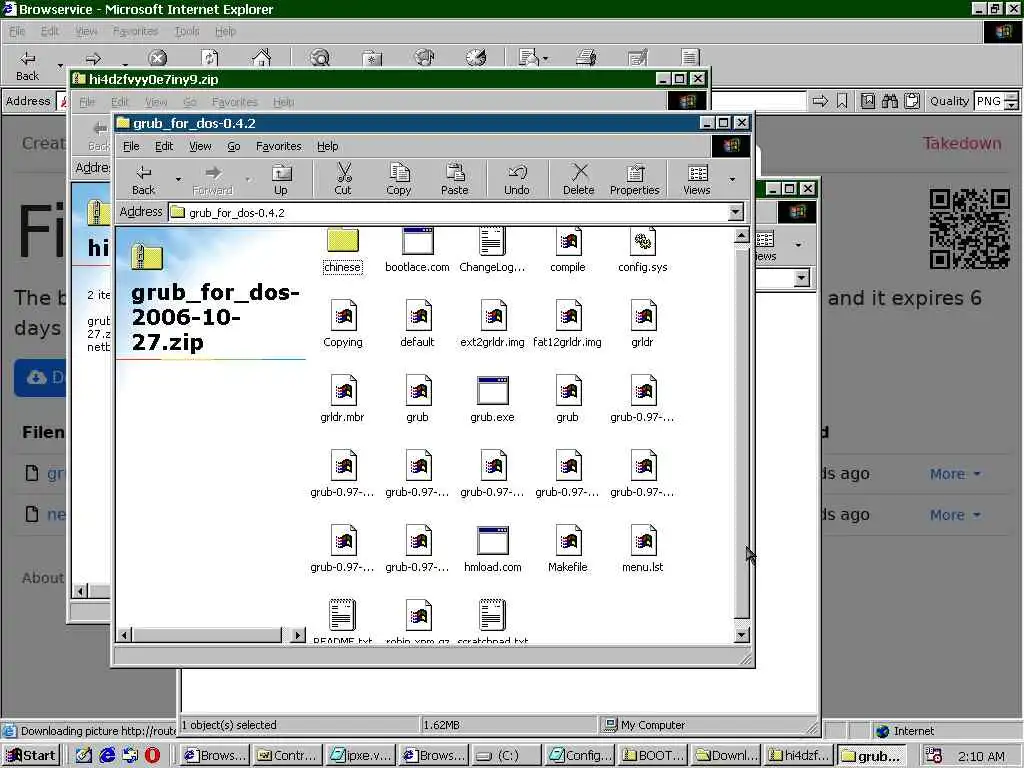Viewport: 1024px width, 768px height.
Task: Select the fat12grldr.img file
Action: (x=568, y=325)
